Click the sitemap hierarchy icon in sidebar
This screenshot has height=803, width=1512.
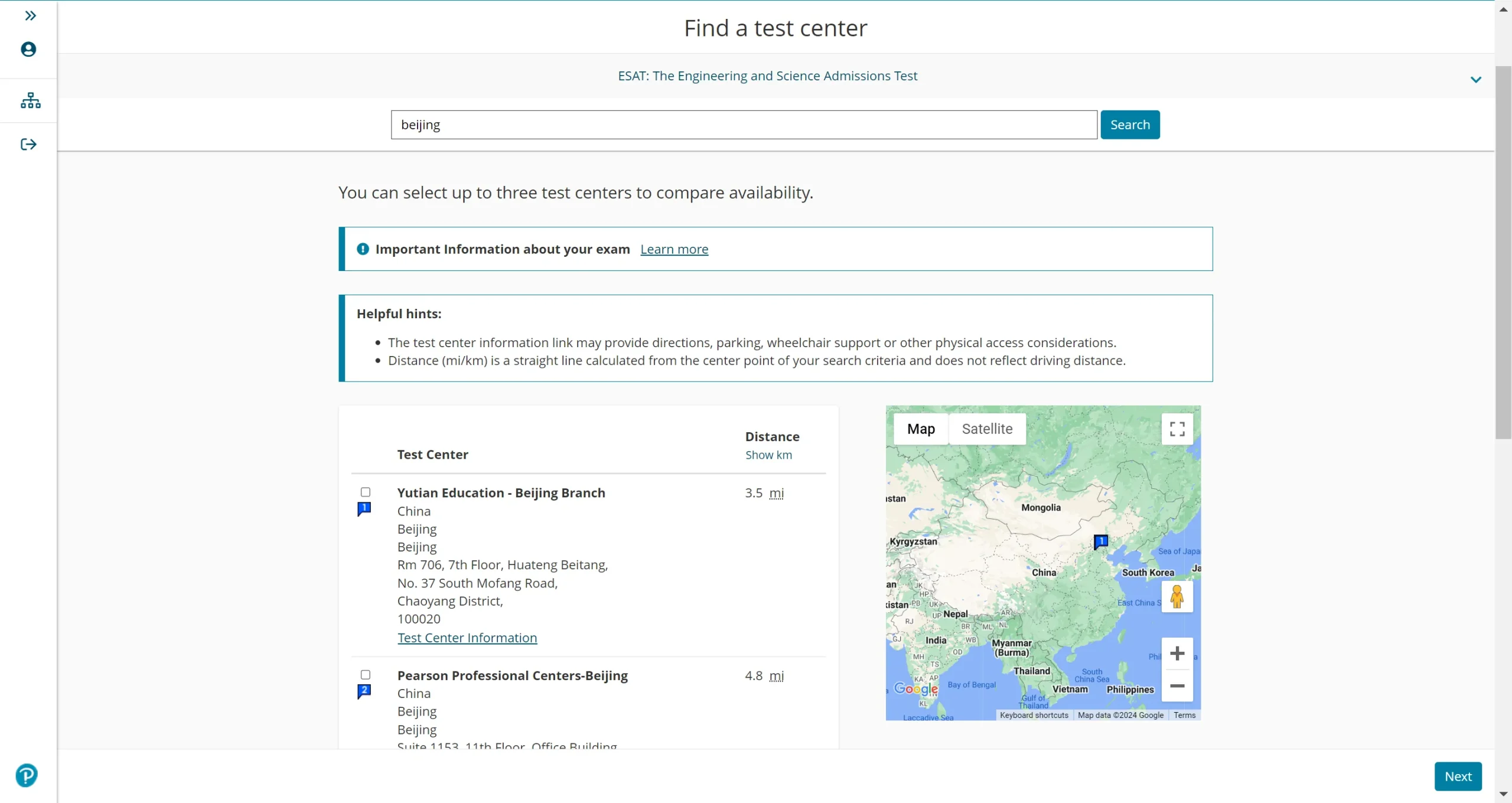[x=30, y=100]
